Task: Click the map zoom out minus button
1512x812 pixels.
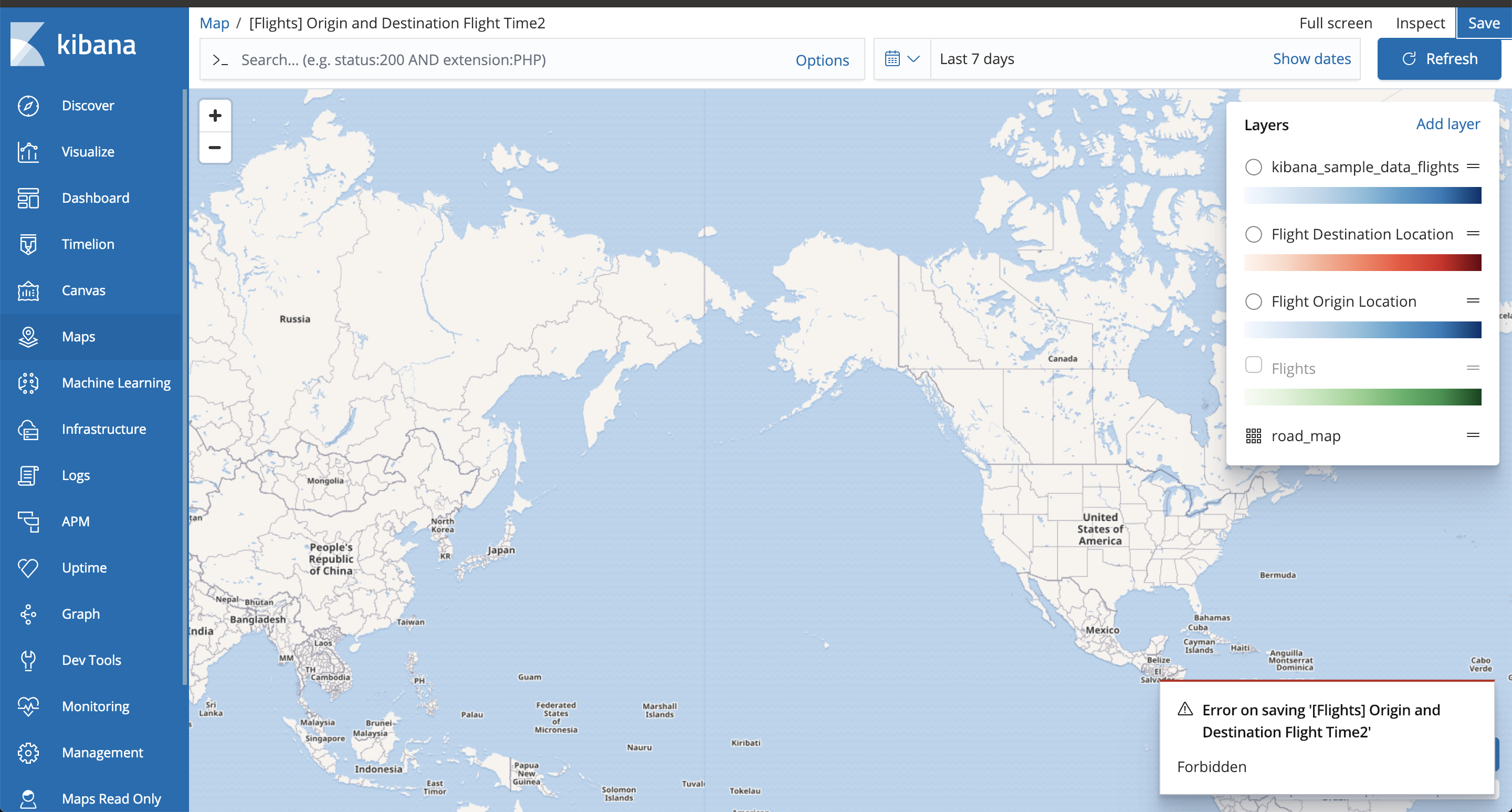Action: tap(215, 148)
